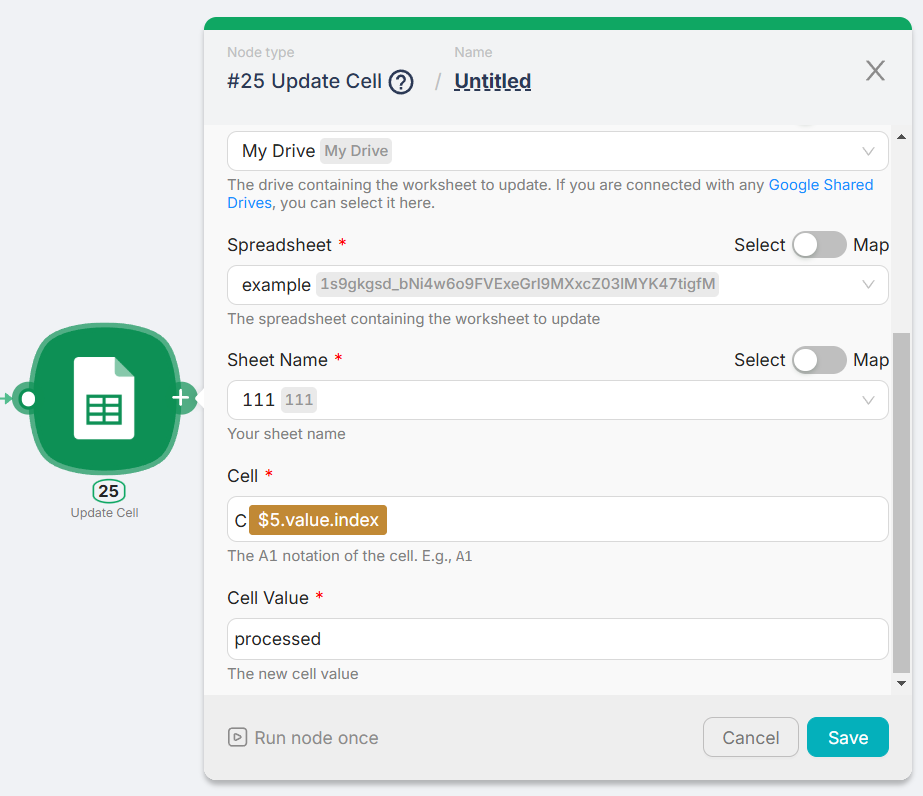Click the node number badge 25
The height and width of the screenshot is (796, 923).
point(109,491)
